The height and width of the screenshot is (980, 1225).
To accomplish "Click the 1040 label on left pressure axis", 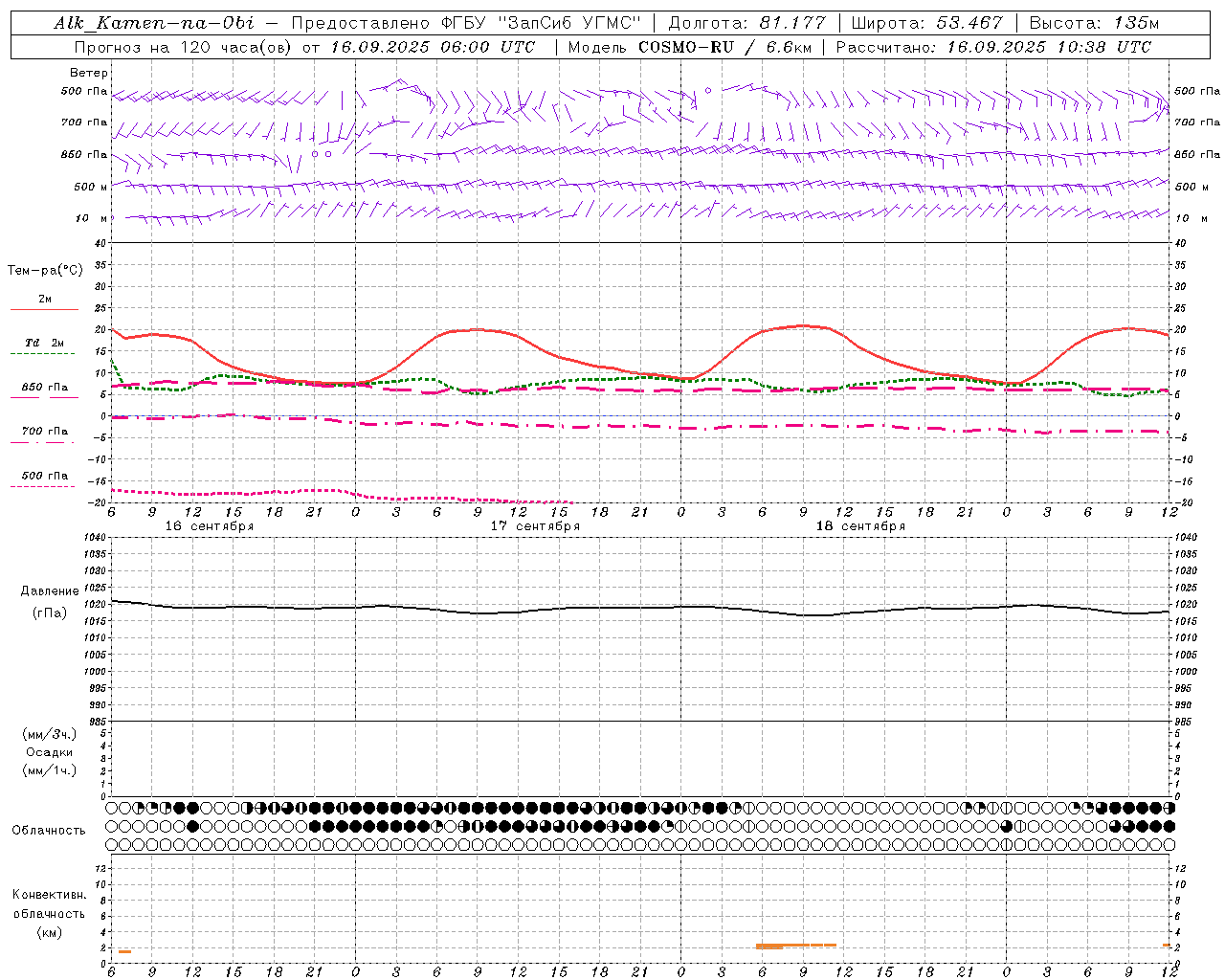I will coord(93,538).
